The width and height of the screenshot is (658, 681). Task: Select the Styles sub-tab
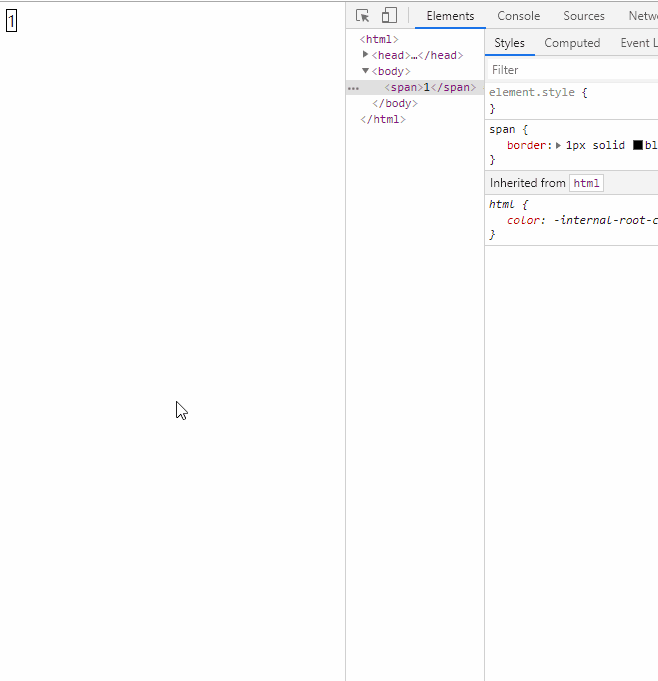(x=509, y=43)
